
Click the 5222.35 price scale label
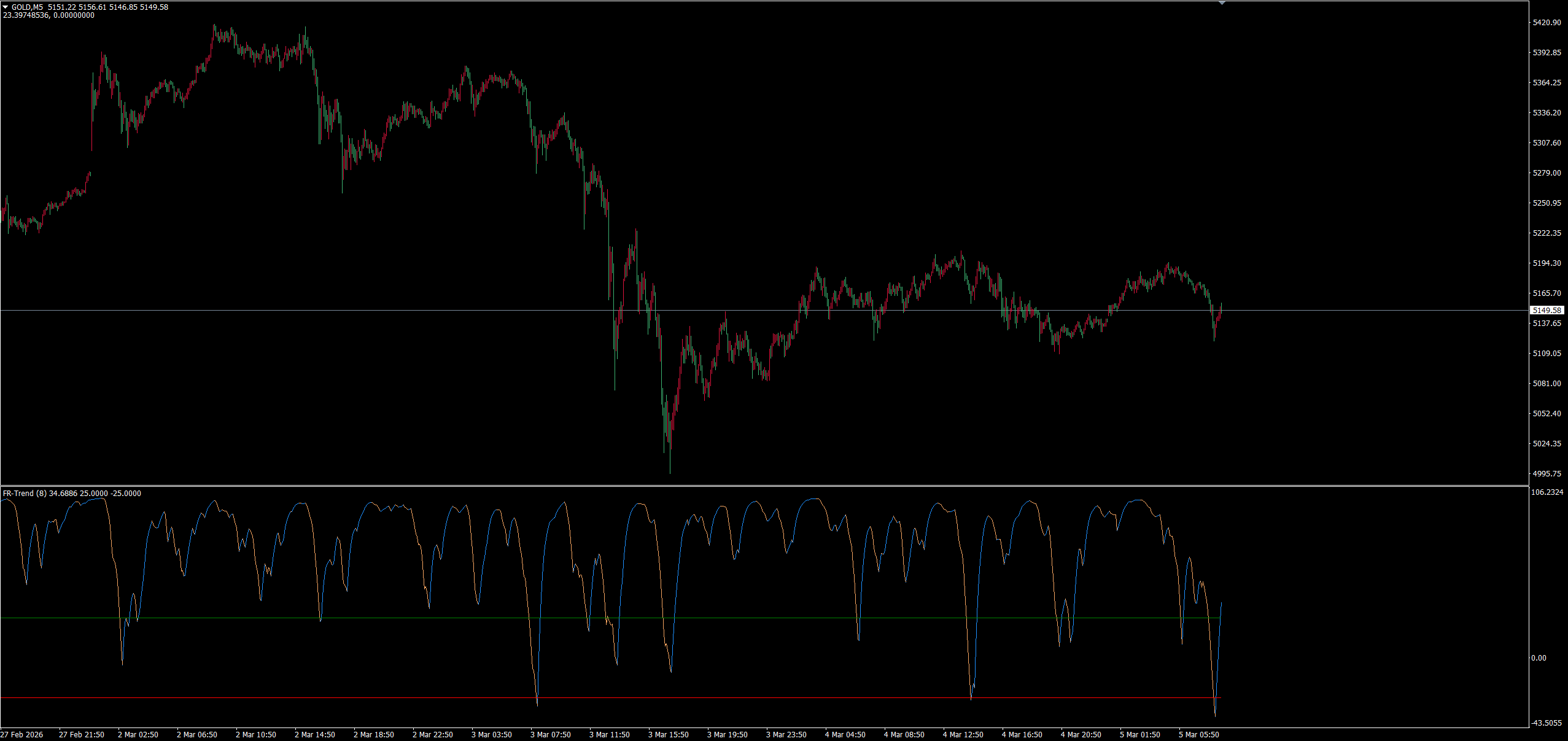click(x=1546, y=233)
